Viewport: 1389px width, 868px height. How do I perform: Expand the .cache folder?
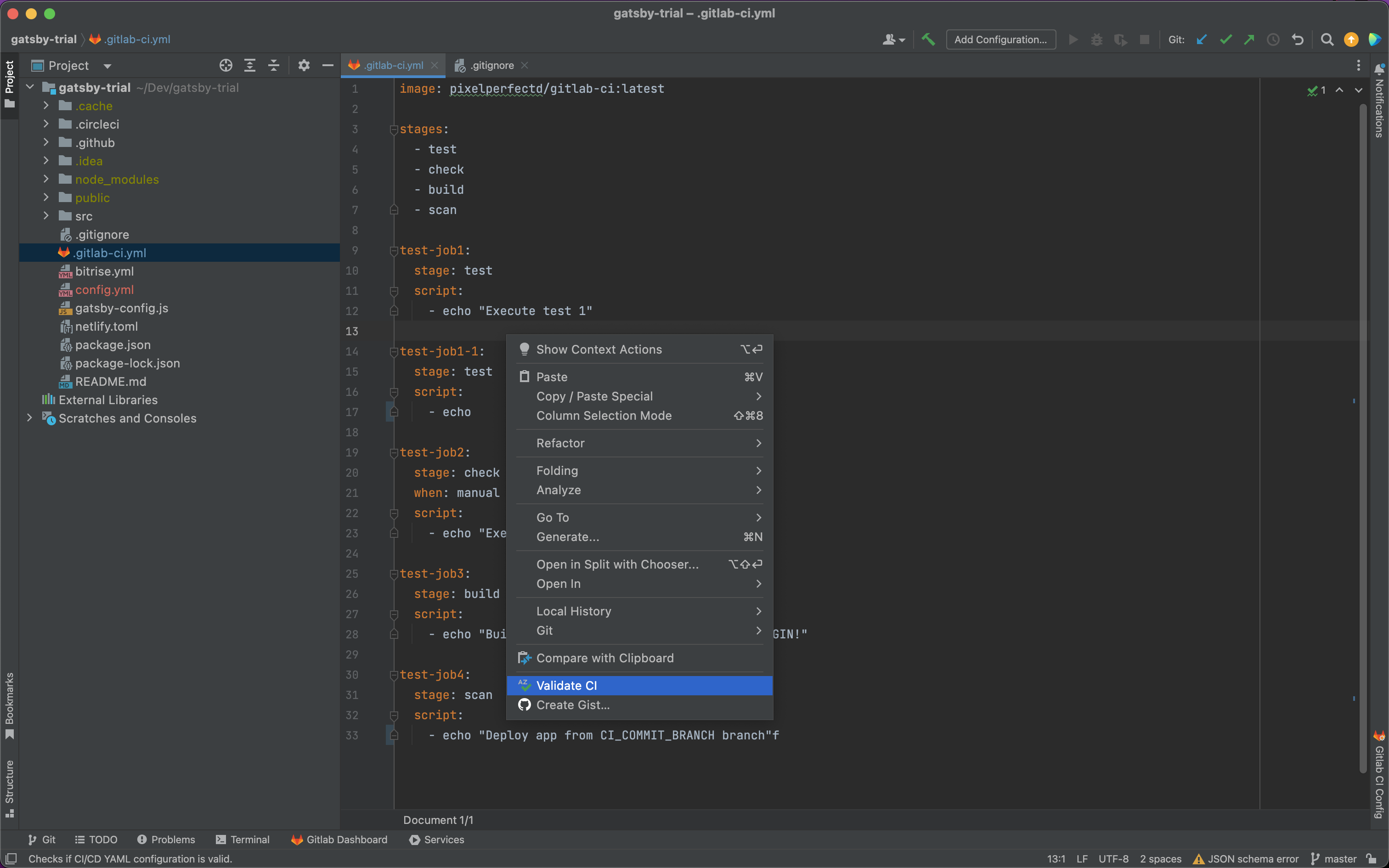click(x=46, y=106)
